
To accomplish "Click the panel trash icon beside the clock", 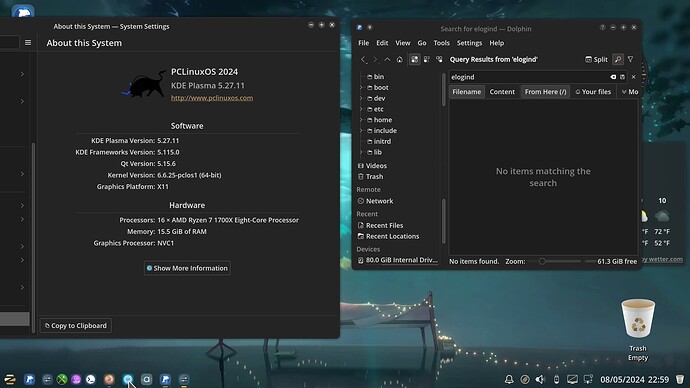I will coord(680,379).
